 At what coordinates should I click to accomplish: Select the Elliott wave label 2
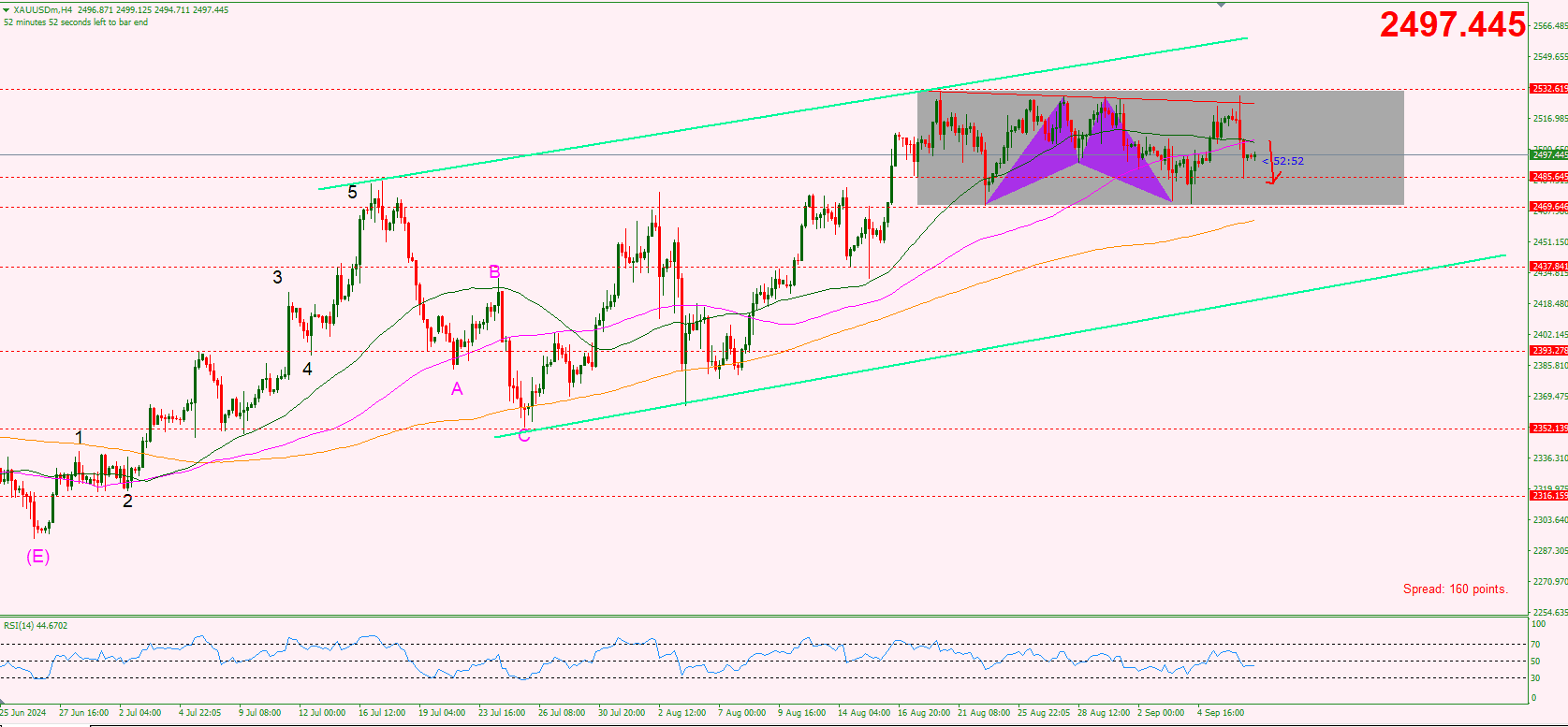click(127, 501)
